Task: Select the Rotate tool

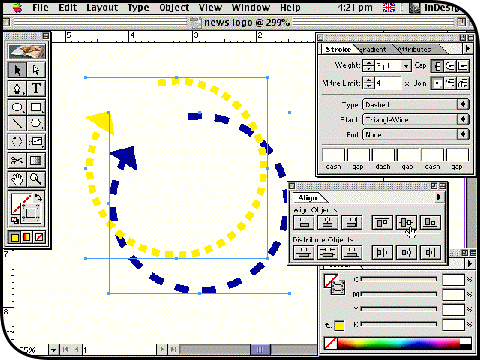Action: pos(17,141)
